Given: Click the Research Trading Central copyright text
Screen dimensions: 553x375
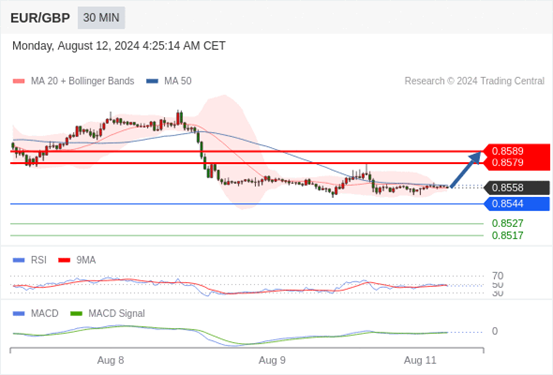Looking at the screenshot, I should tap(474, 81).
